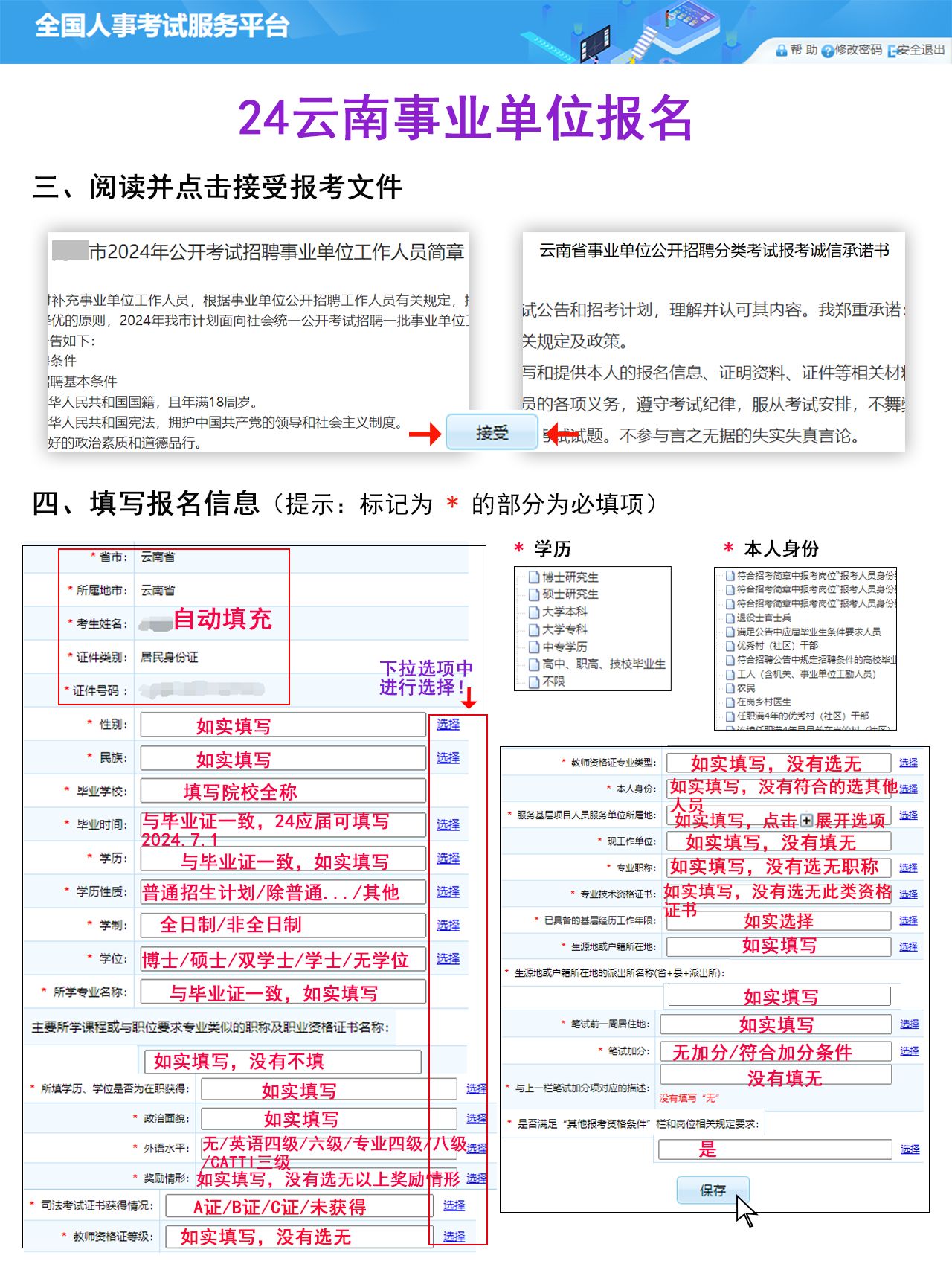
Task: Click the 市2024年公开考试招聘事业单位工作人员简章 title
Action: [x=277, y=252]
